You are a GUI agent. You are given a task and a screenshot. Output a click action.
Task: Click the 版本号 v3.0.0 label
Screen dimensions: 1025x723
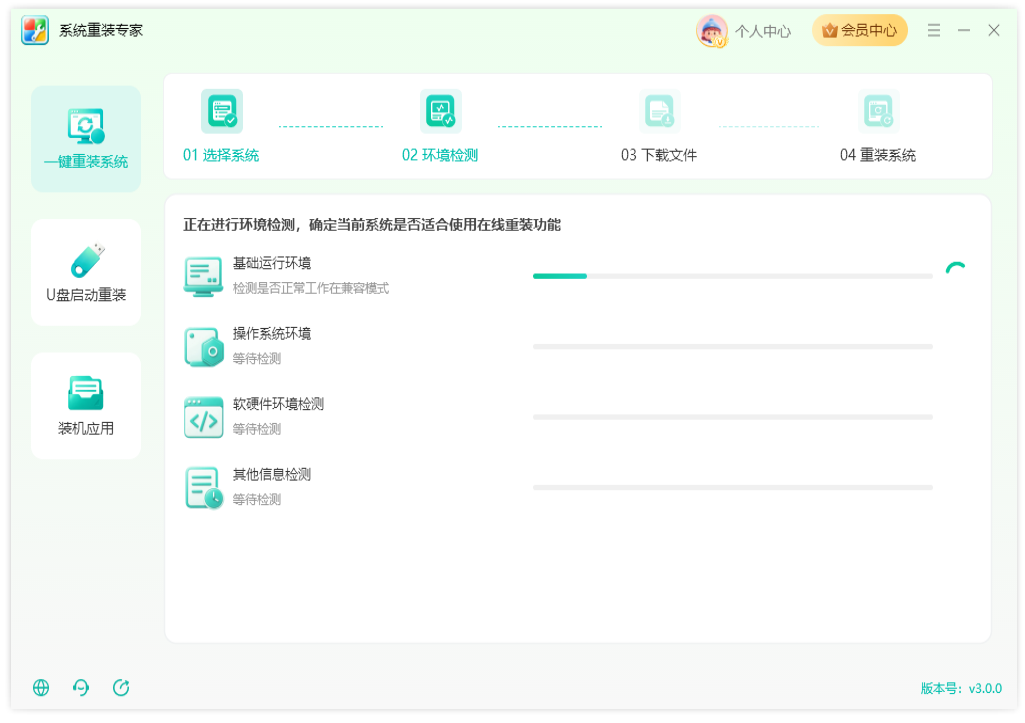(961, 688)
